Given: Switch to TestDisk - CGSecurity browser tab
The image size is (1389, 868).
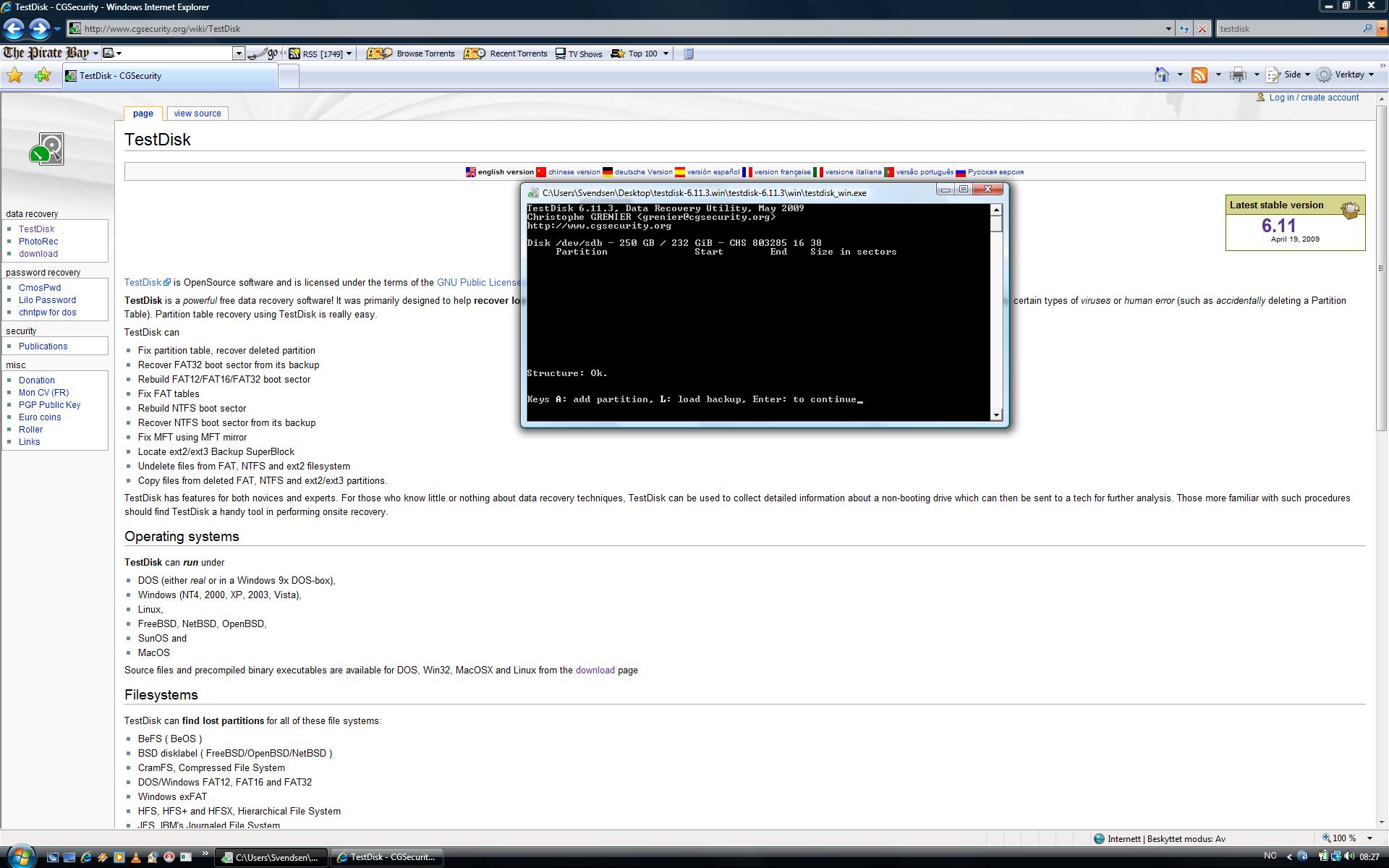Looking at the screenshot, I should point(170,76).
